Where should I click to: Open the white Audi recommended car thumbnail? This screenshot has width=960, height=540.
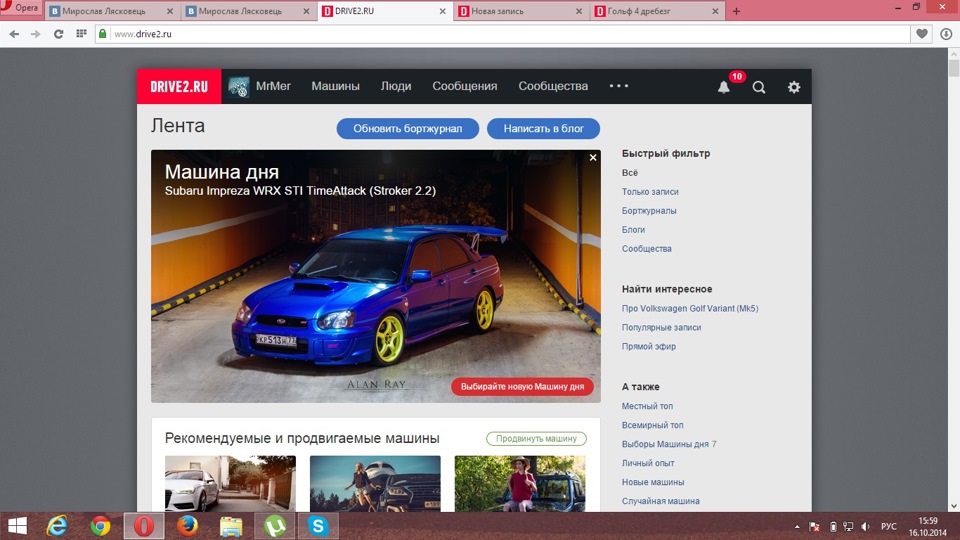point(230,484)
